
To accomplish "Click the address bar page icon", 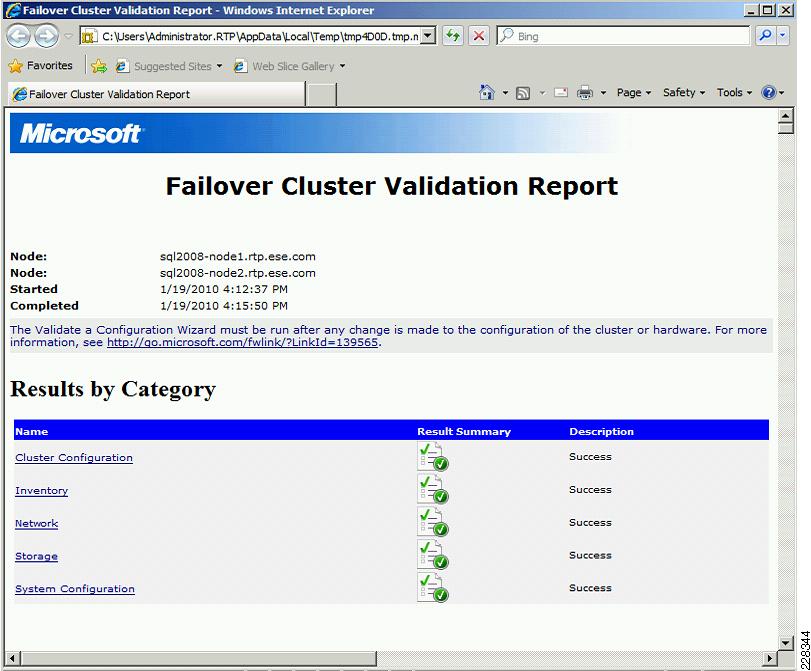I will (x=89, y=36).
